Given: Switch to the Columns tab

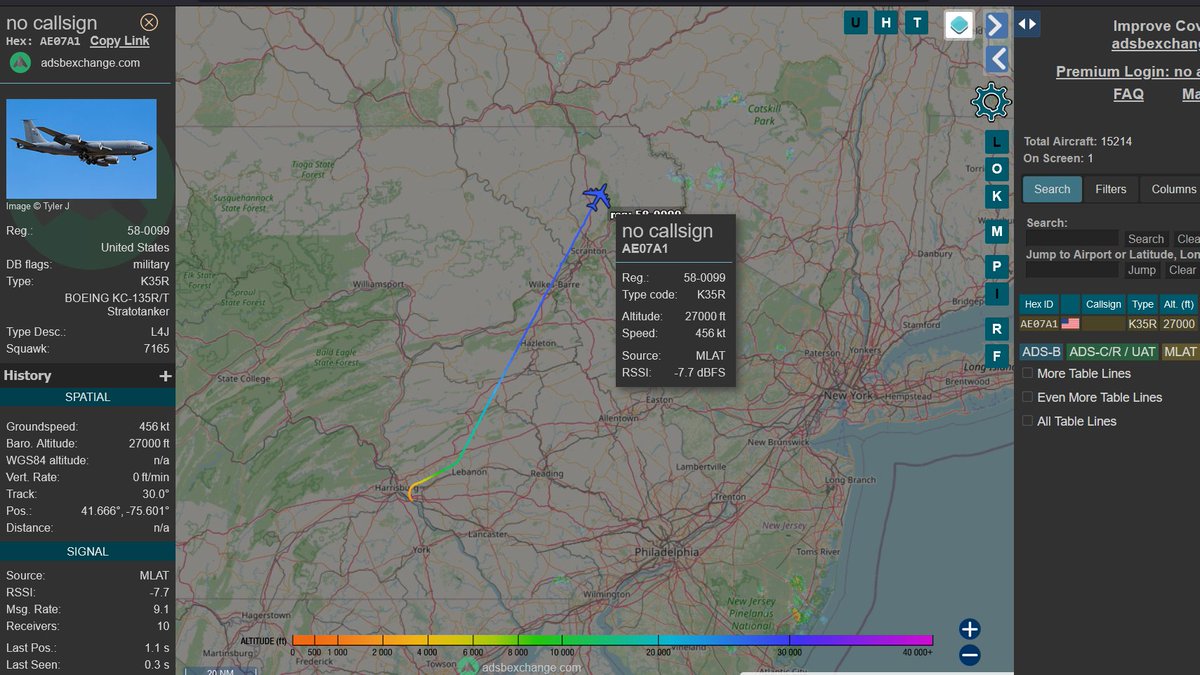Looking at the screenshot, I should [1173, 189].
